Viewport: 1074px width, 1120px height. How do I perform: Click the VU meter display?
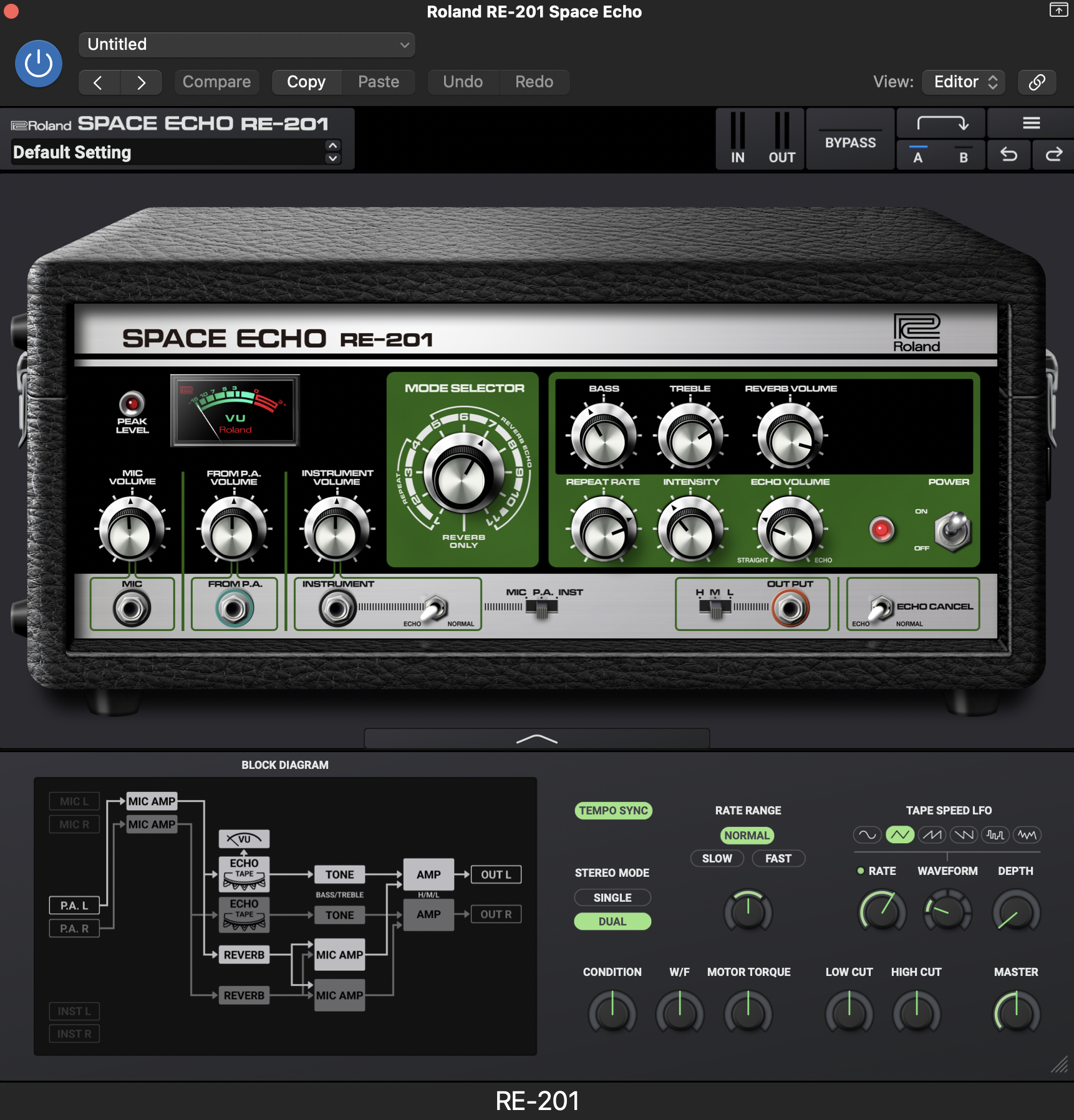235,410
